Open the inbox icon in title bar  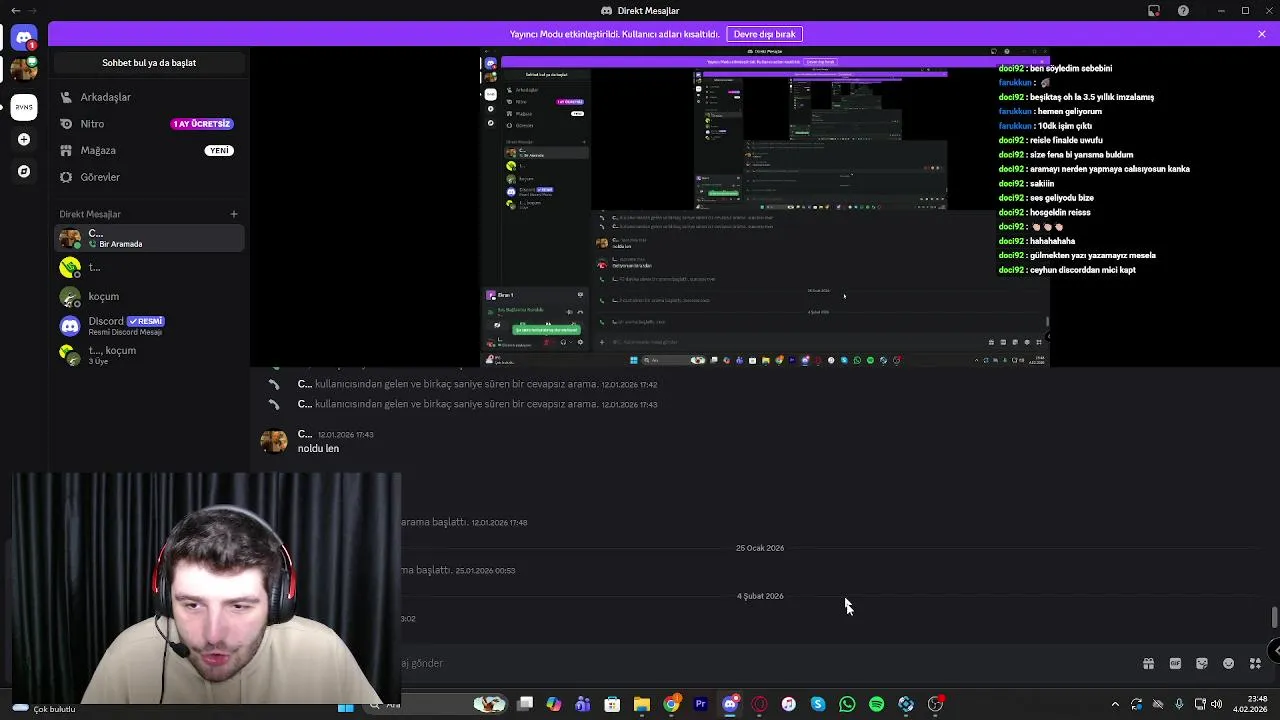[x=1154, y=11]
